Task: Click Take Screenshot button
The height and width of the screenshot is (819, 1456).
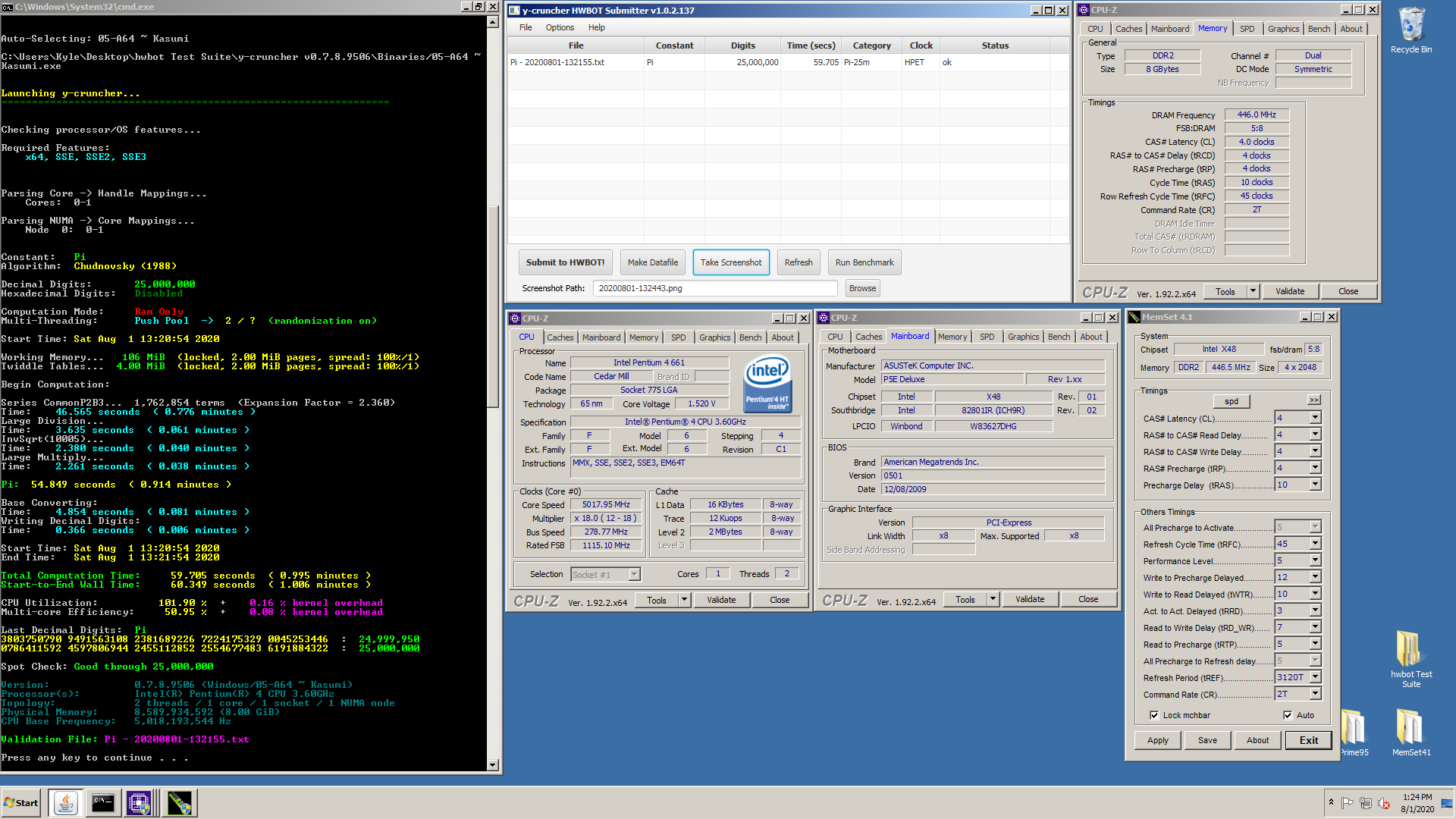Action: [x=731, y=262]
